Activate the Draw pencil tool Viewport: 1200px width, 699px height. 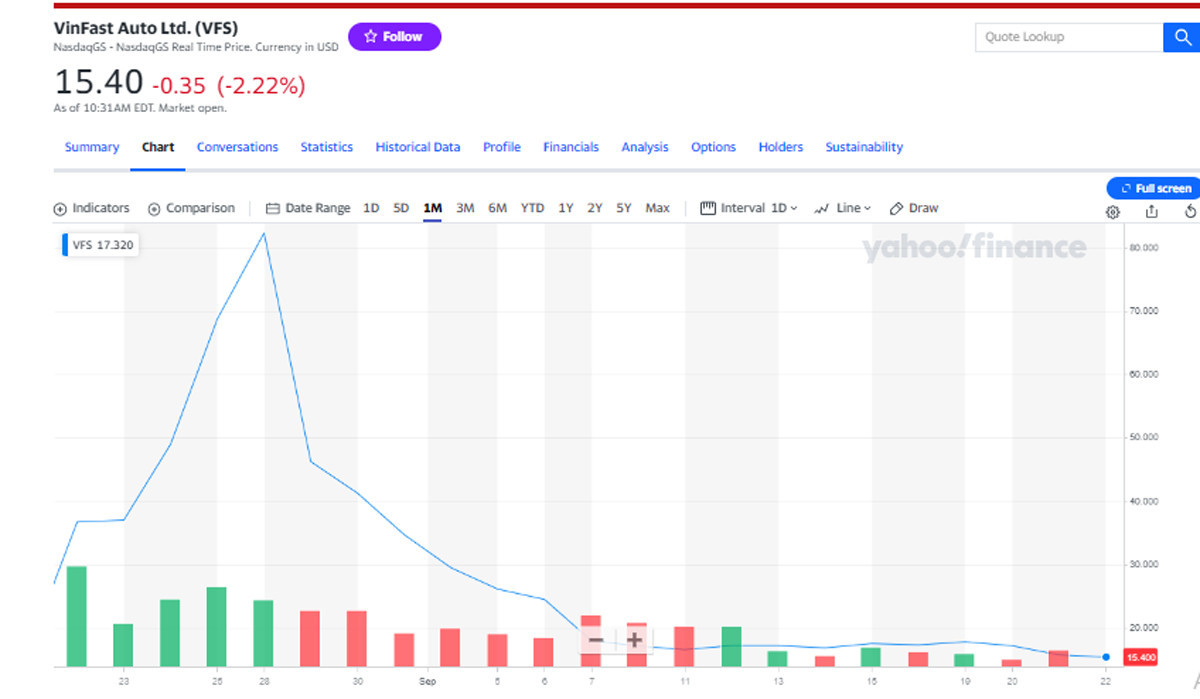point(914,208)
